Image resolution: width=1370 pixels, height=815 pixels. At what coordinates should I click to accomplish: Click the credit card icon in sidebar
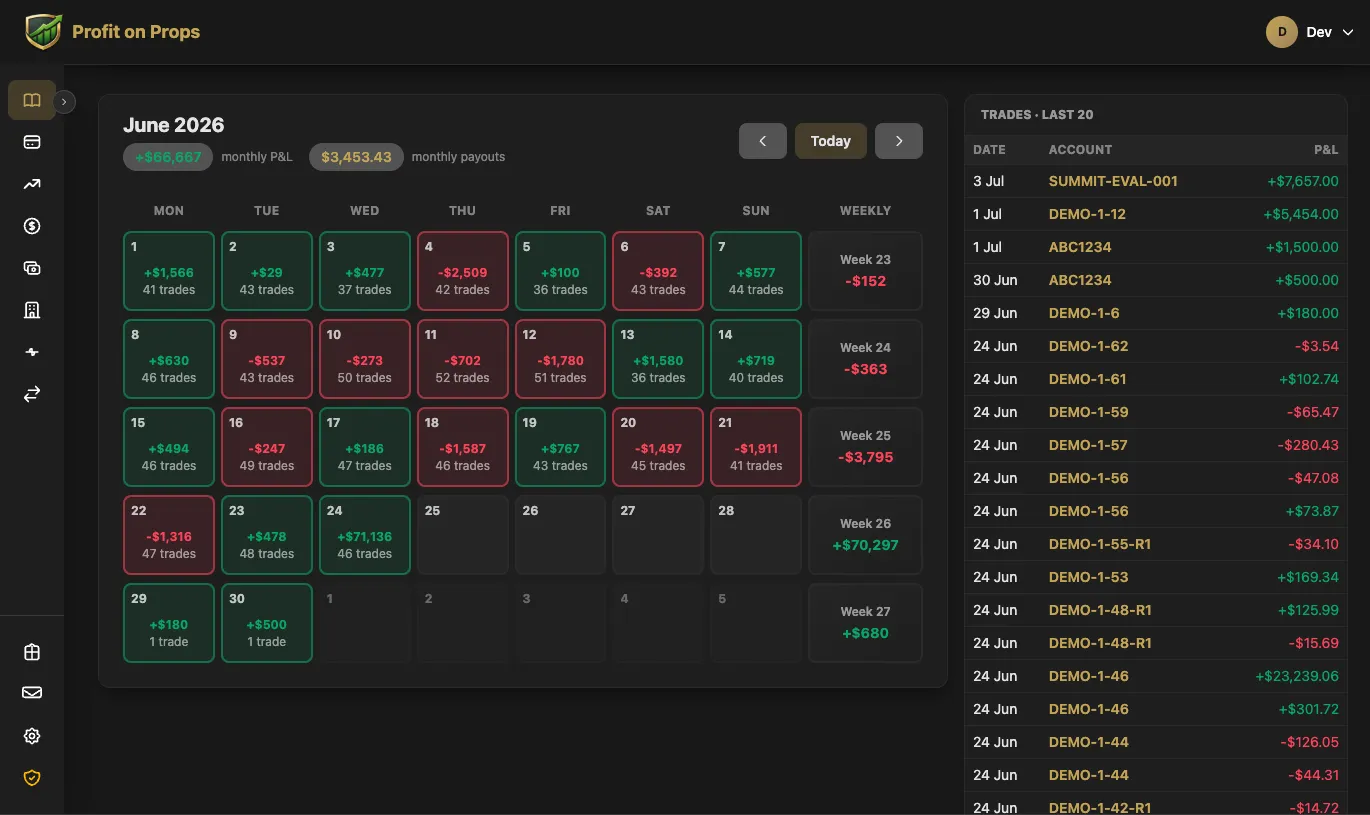[32, 142]
